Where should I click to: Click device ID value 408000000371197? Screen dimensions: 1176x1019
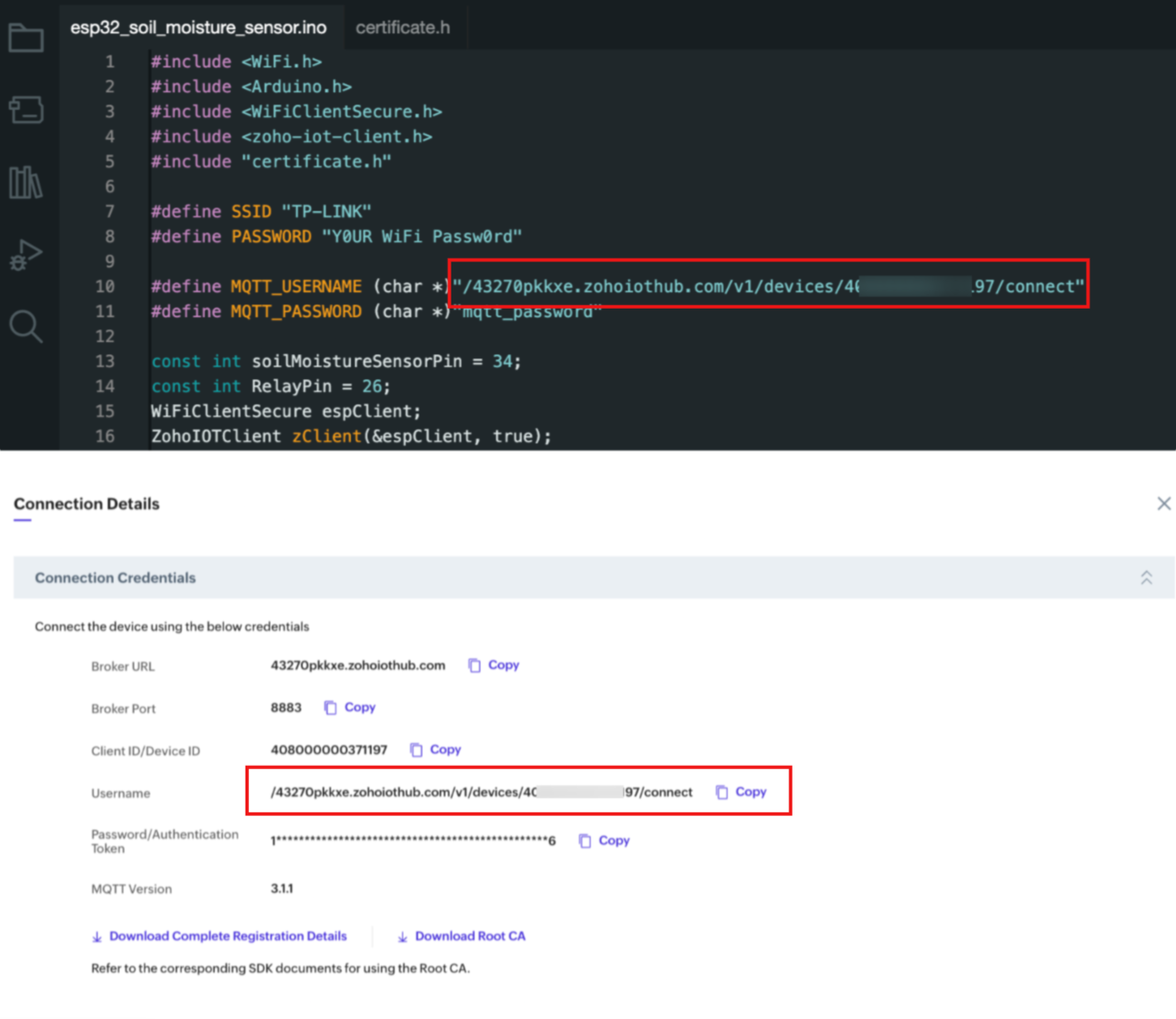329,750
